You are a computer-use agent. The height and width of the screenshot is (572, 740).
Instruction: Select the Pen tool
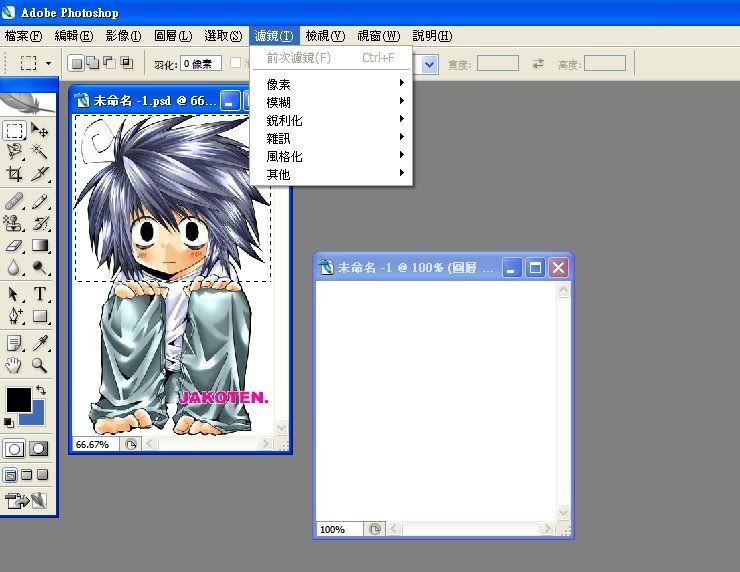[14, 316]
